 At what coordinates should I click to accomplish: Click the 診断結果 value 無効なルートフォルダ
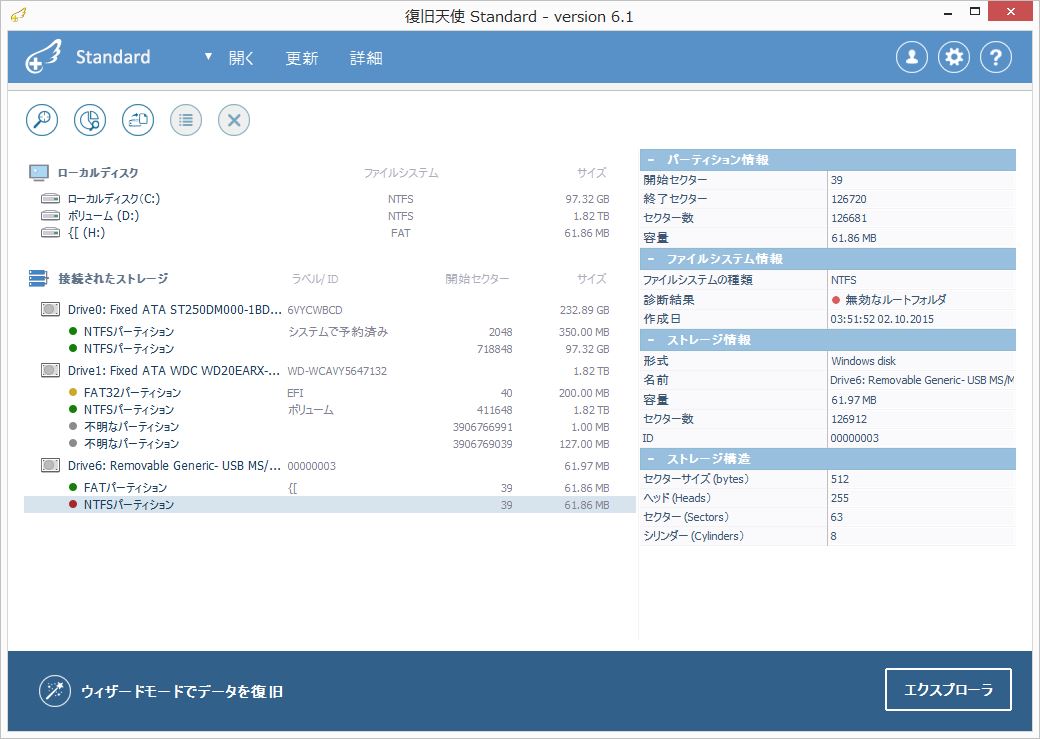[x=895, y=300]
